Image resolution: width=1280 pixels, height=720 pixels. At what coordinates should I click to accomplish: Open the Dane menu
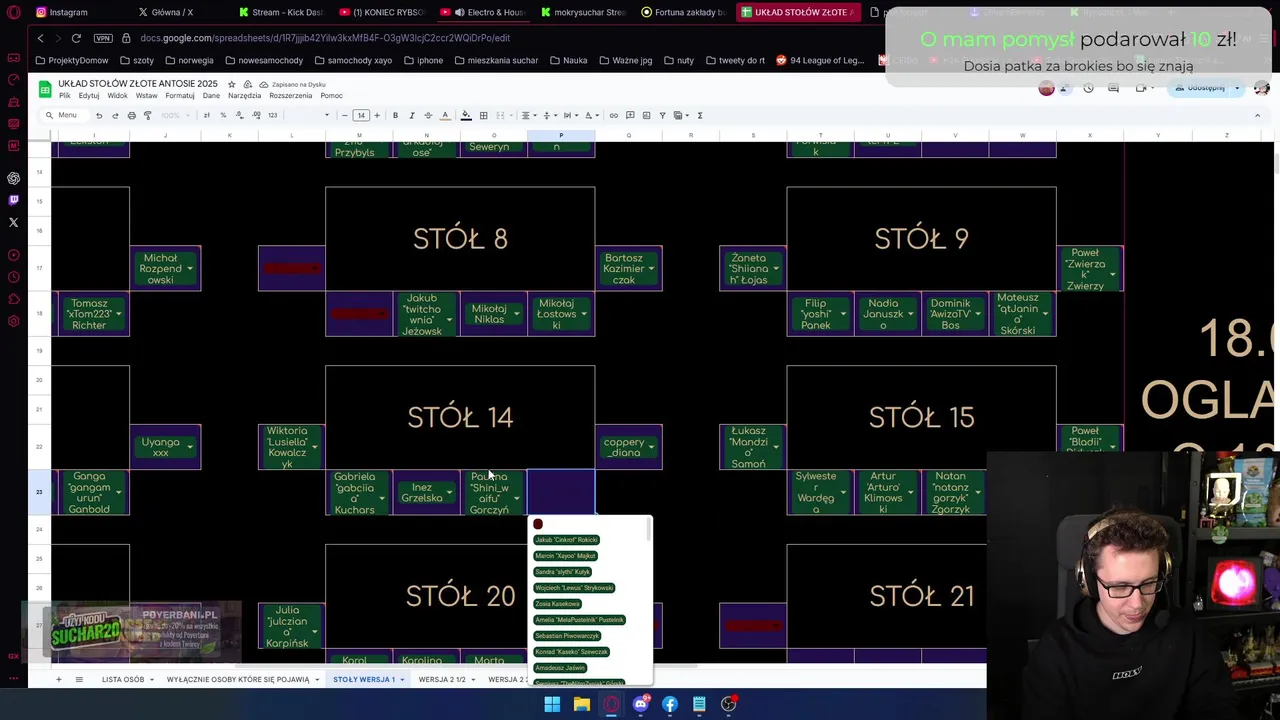point(211,96)
